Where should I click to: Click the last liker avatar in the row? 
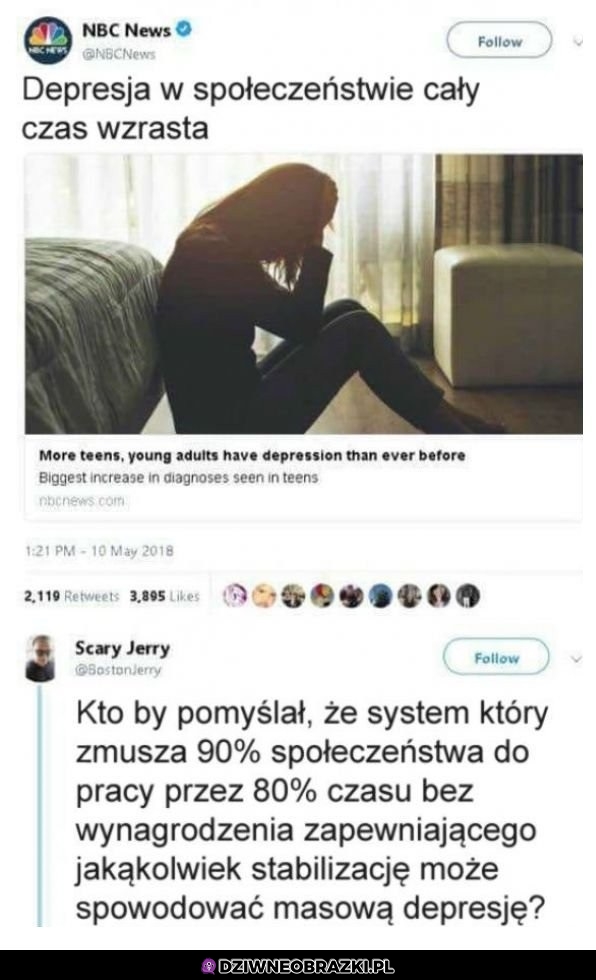pyautogui.click(x=468, y=596)
